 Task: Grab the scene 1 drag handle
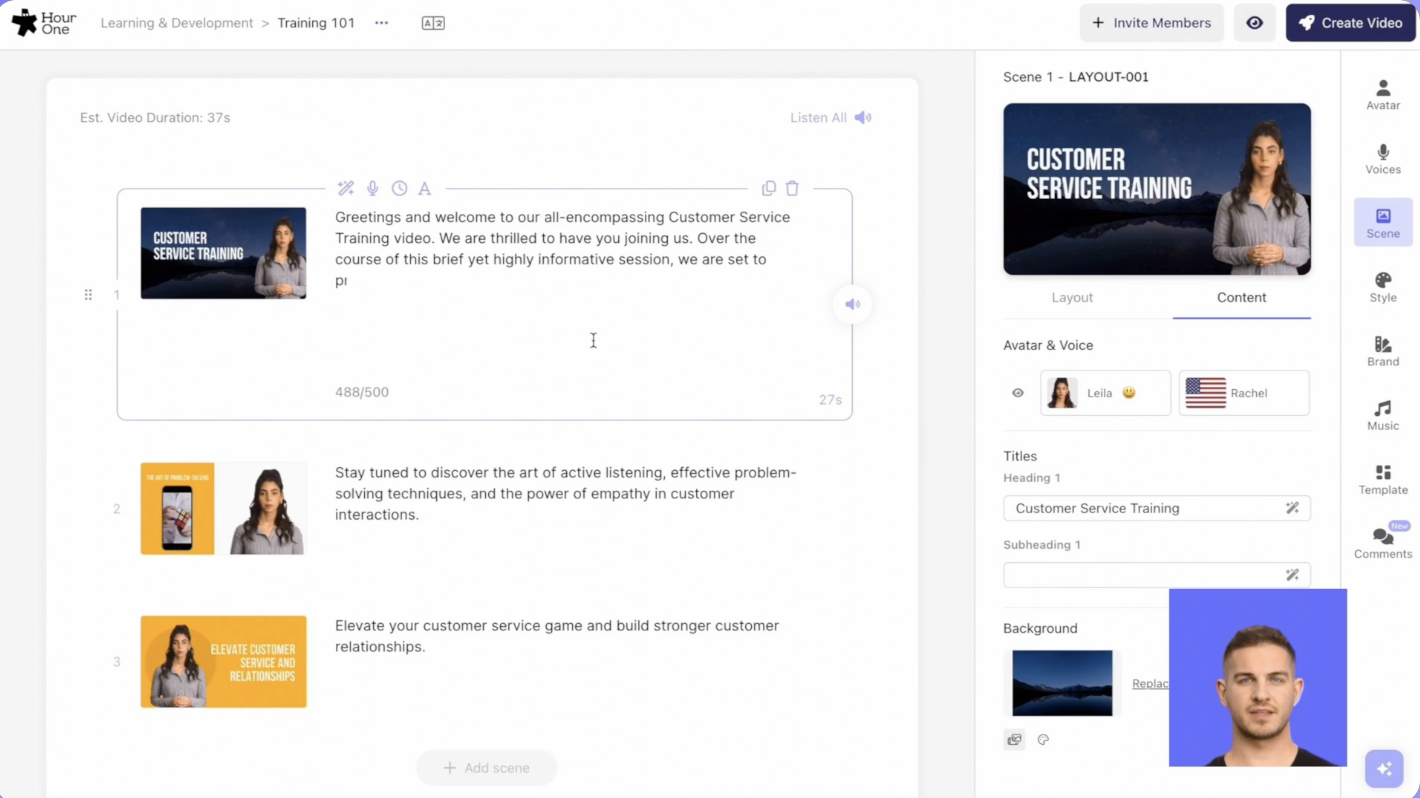coord(88,295)
